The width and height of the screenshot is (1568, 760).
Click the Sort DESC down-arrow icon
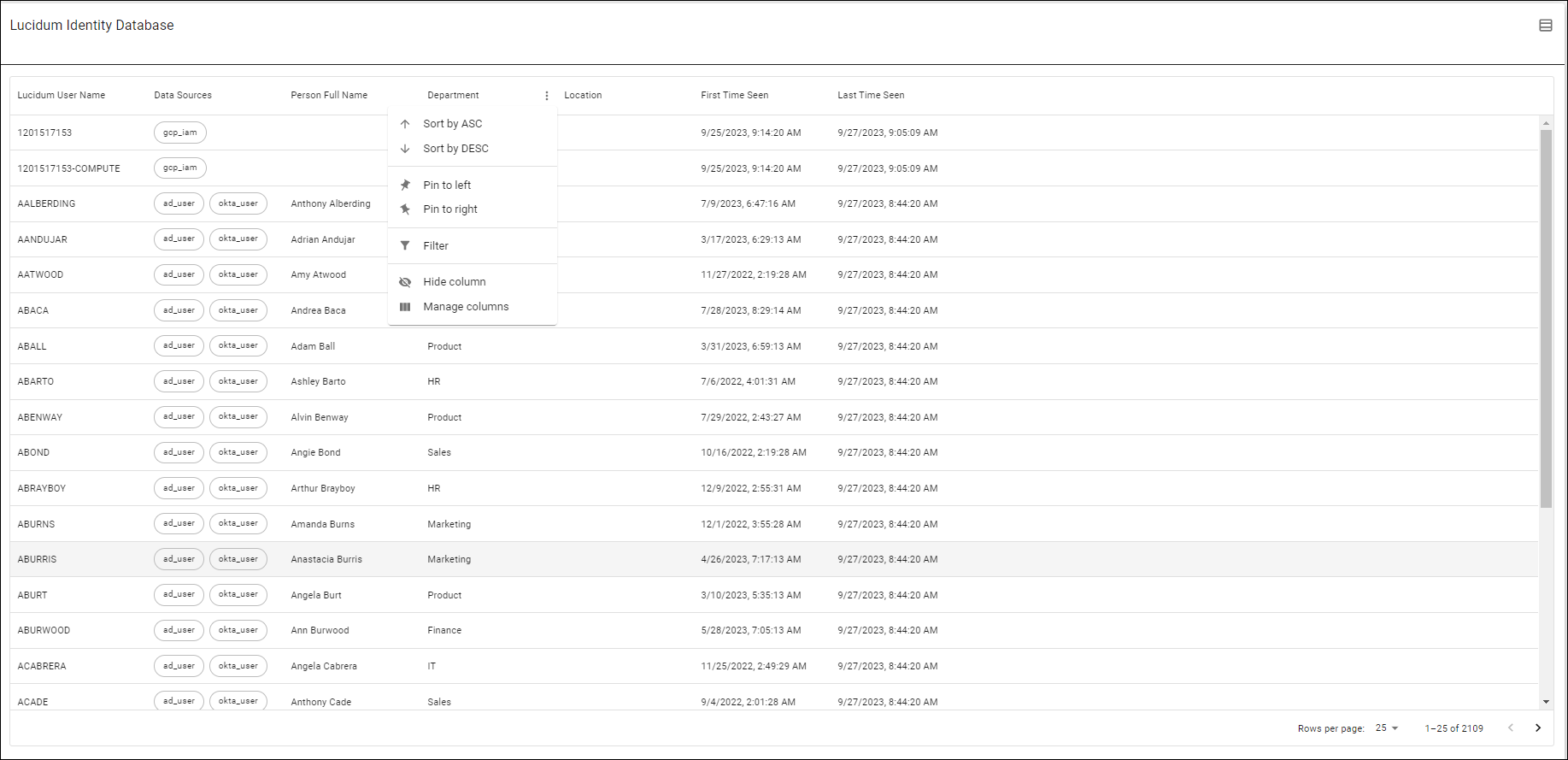(405, 149)
